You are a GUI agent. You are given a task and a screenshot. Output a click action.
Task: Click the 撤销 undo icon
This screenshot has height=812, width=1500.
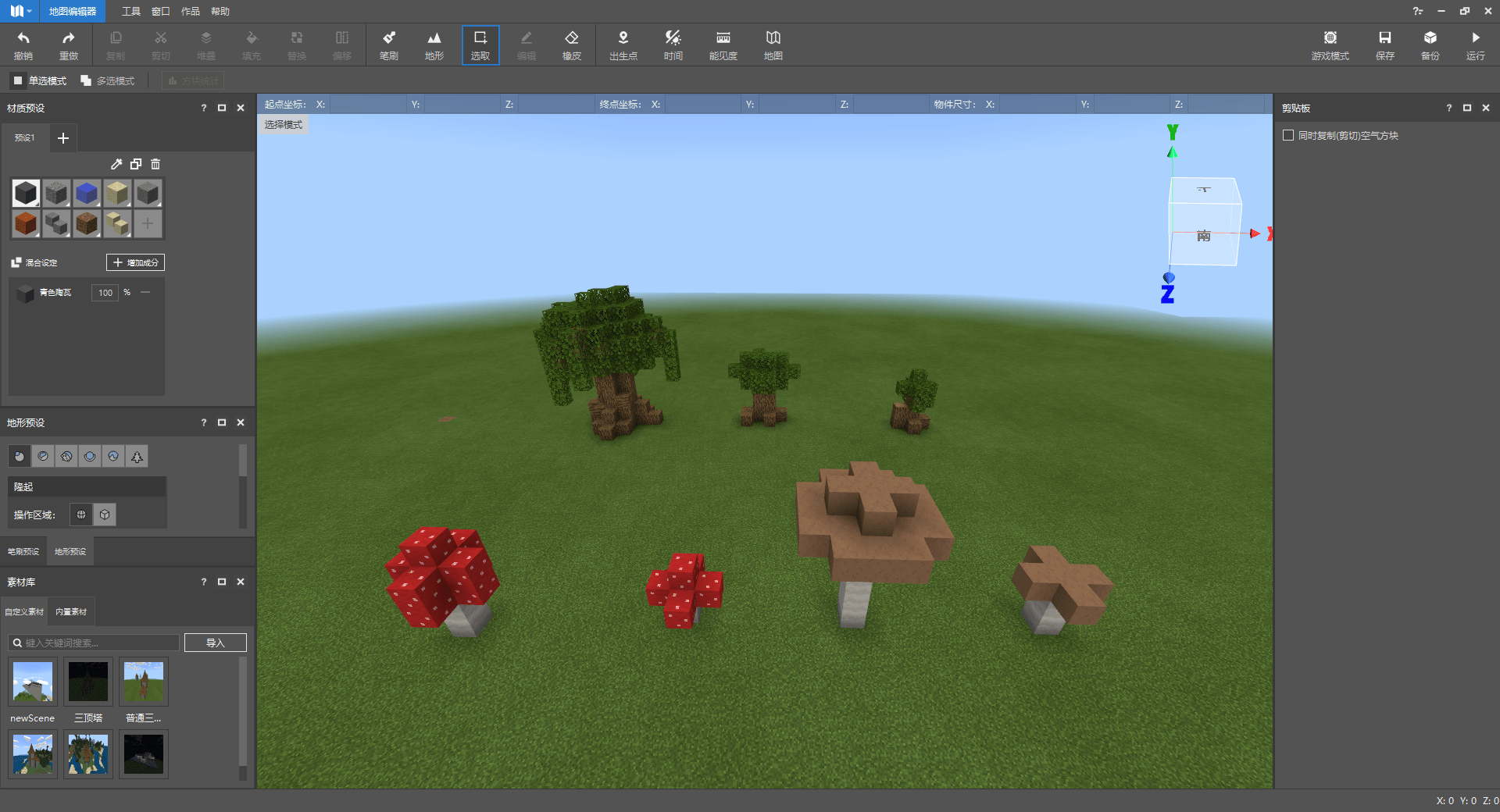coord(23,45)
